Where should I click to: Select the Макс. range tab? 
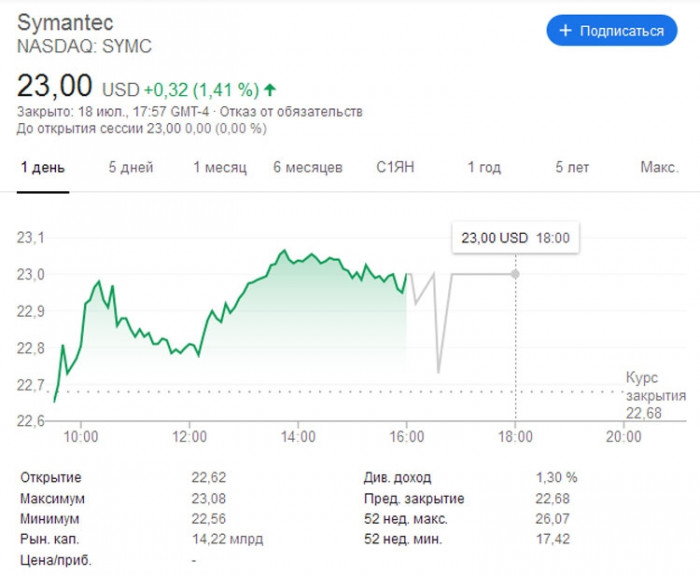pos(659,167)
